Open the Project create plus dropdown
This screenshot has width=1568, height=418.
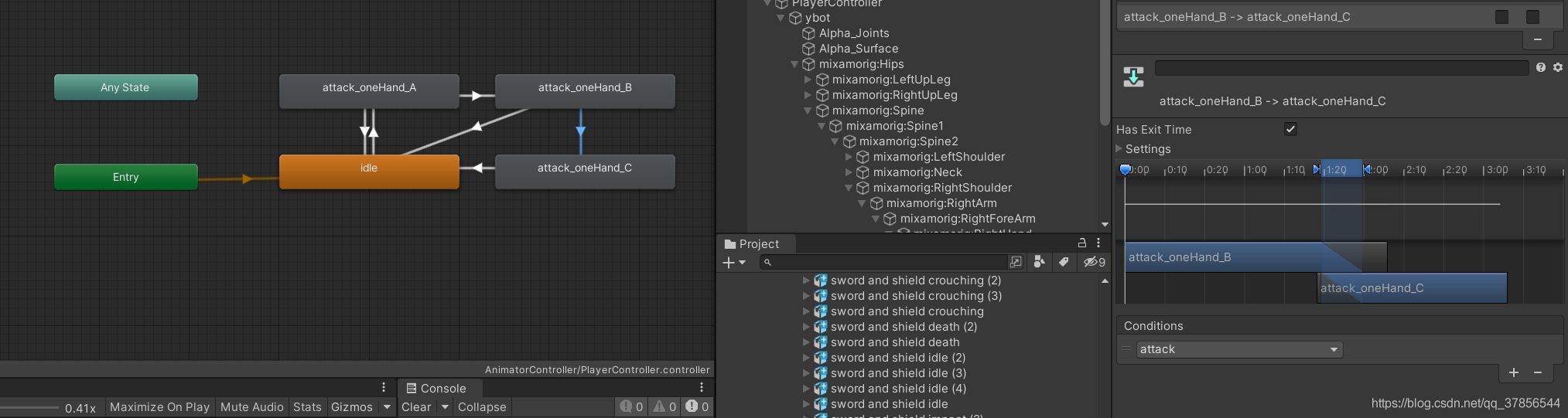pos(733,263)
